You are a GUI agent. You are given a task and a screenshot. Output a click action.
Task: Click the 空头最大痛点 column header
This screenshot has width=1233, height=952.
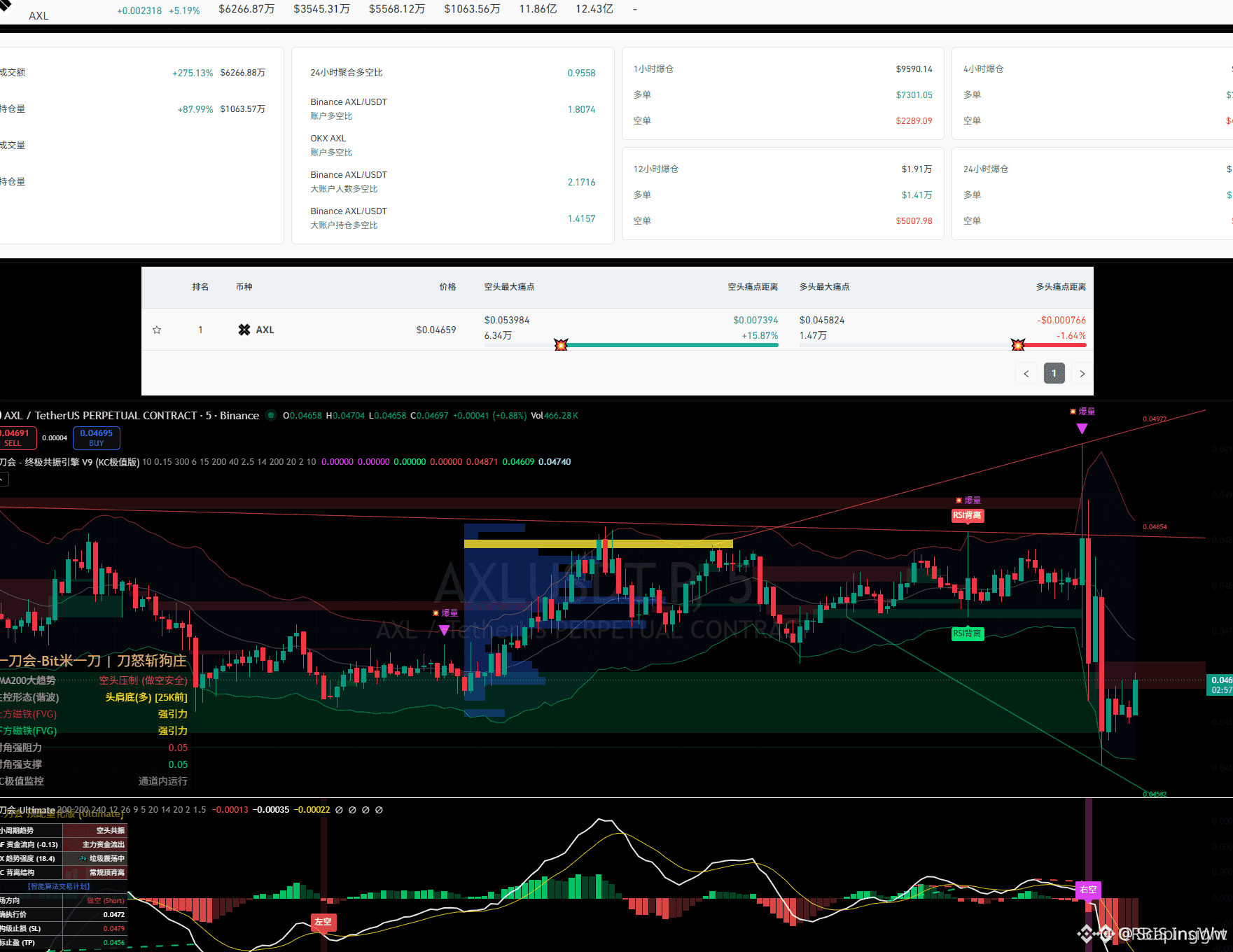(x=509, y=287)
